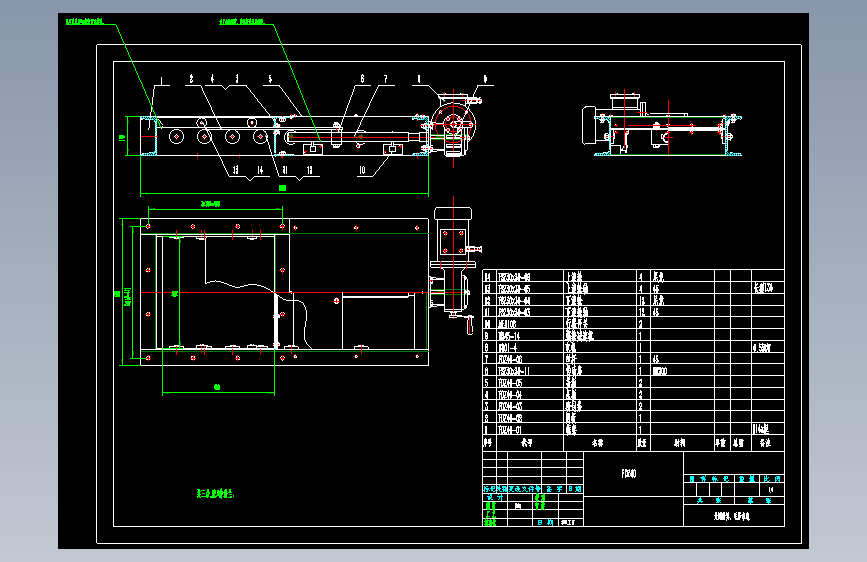The image size is (867, 562).
Task: Select the overall length dimension under front view
Action: click(x=283, y=188)
